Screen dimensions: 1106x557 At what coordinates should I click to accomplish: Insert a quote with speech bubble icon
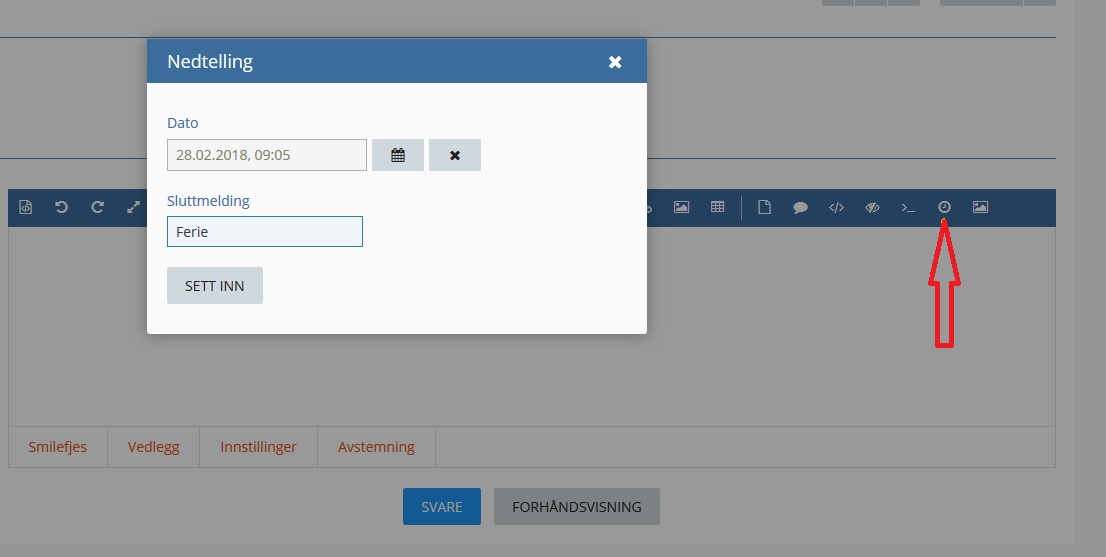pyautogui.click(x=800, y=208)
